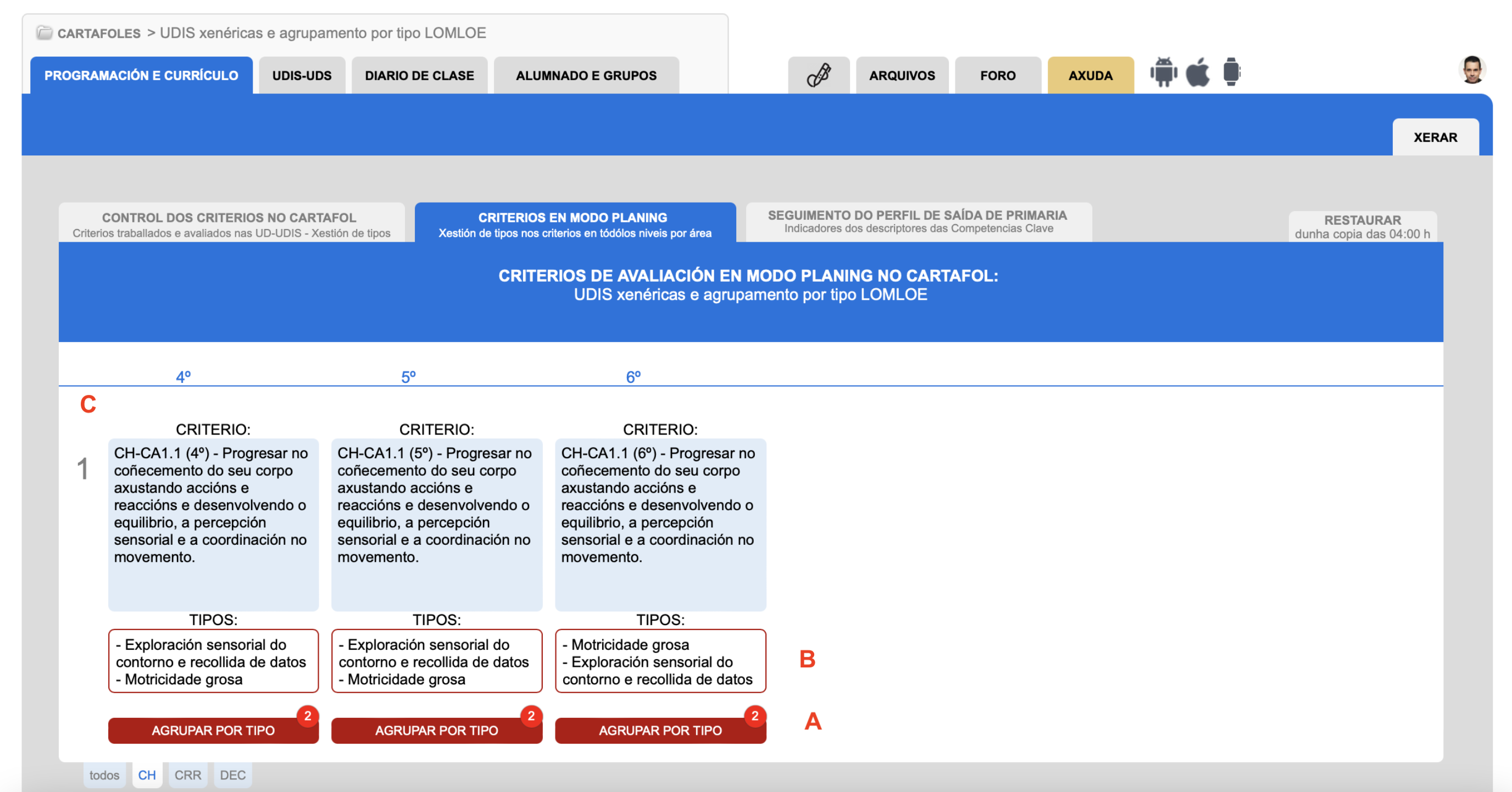1512x792 pixels.
Task: Select the CRR area filter tab
Action: pyautogui.click(x=188, y=775)
